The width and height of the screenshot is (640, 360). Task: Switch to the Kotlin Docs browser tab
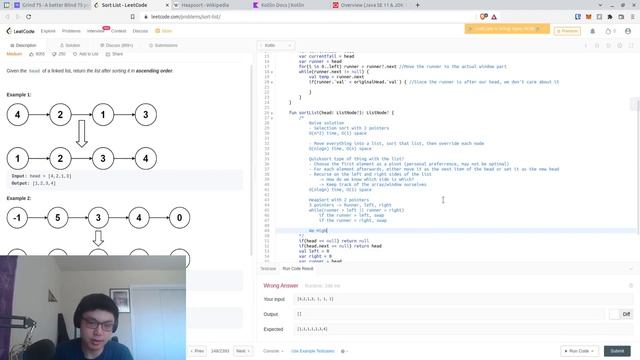click(282, 5)
